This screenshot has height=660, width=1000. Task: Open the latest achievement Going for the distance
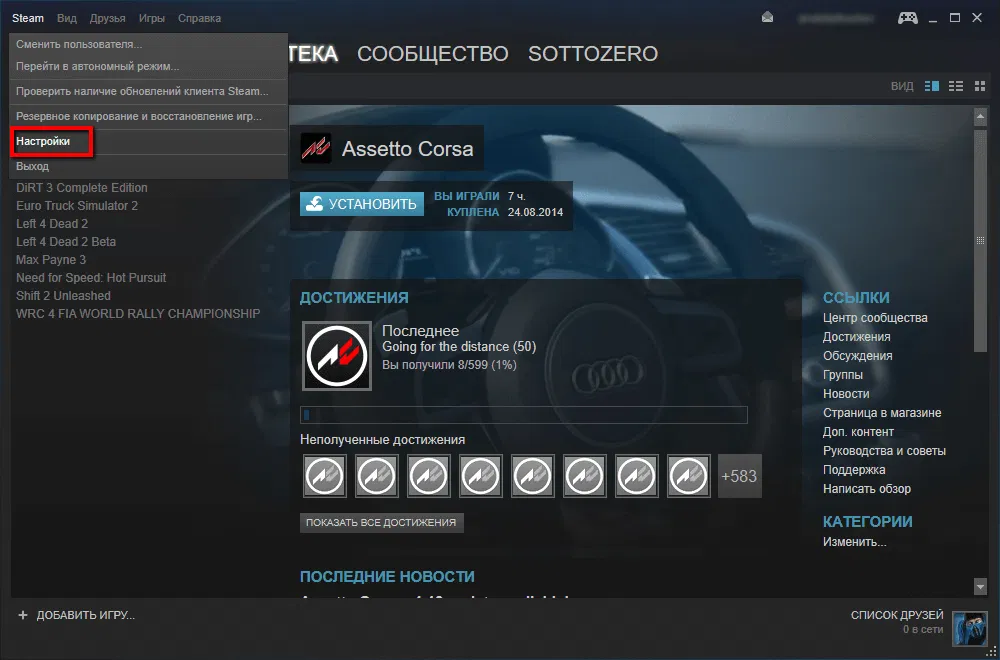[x=337, y=355]
